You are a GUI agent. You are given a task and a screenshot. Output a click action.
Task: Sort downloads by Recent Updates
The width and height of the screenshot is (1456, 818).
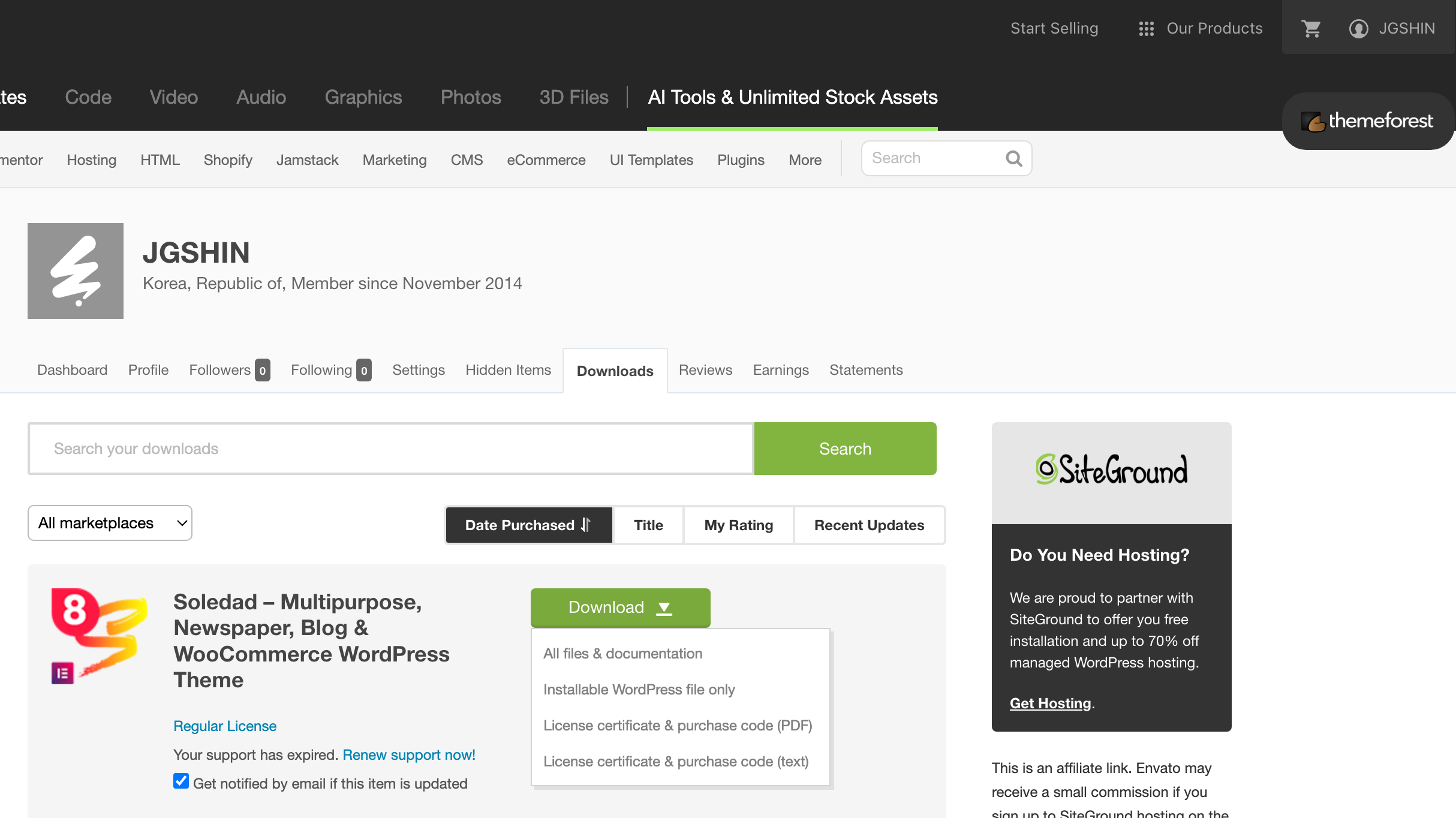click(x=869, y=525)
